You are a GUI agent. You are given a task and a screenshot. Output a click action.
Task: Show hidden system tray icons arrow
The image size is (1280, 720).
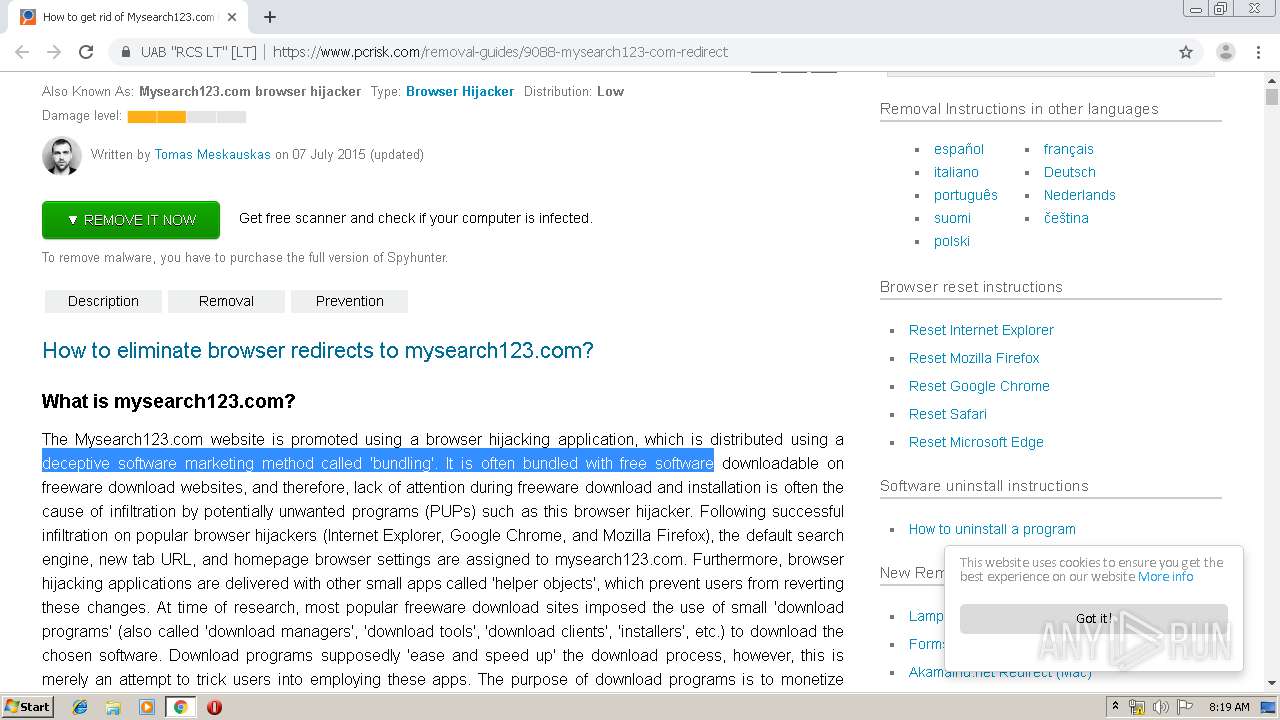click(1116, 707)
